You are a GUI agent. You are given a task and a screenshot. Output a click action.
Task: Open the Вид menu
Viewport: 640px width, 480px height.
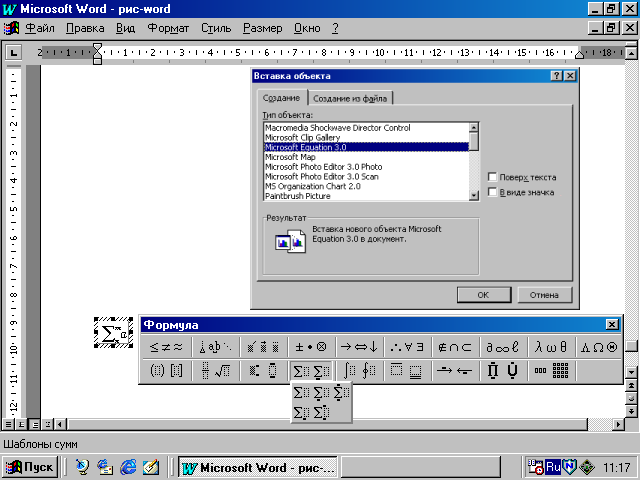(125, 28)
